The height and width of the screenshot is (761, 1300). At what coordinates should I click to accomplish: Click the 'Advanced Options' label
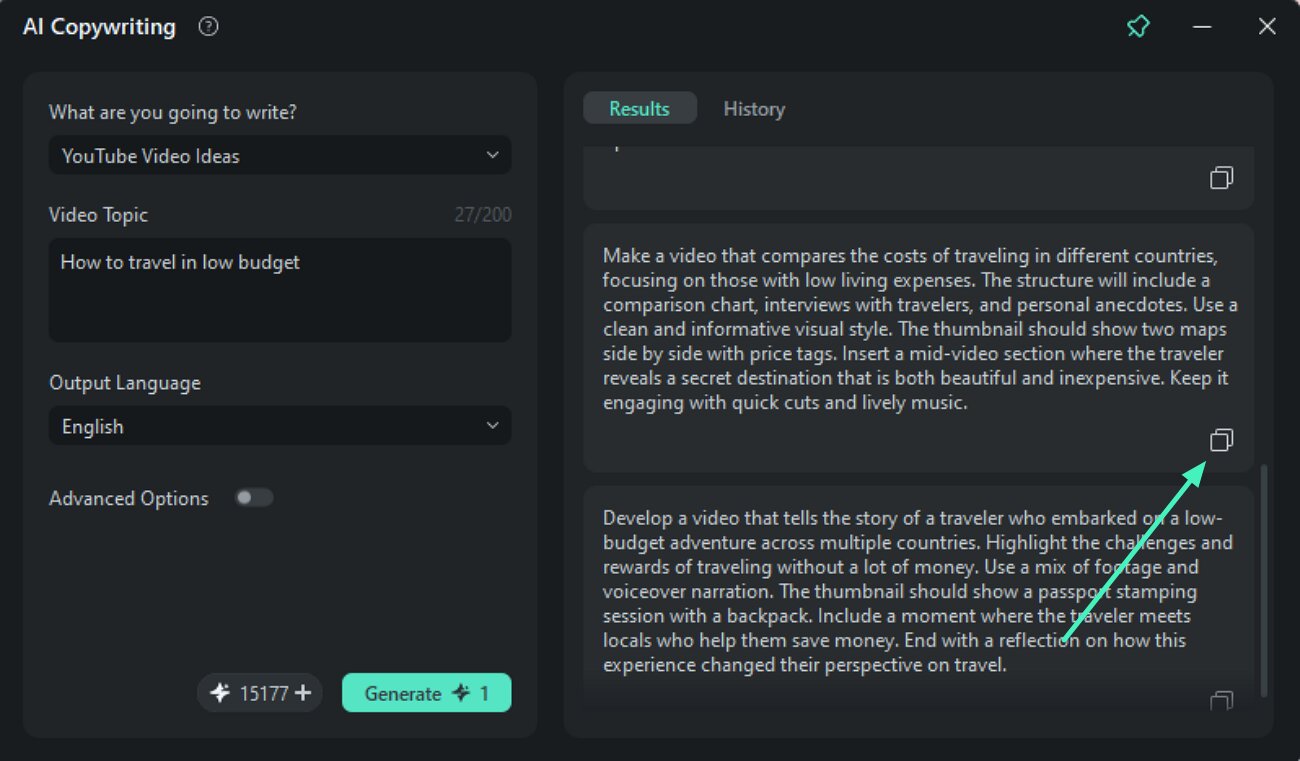(129, 498)
